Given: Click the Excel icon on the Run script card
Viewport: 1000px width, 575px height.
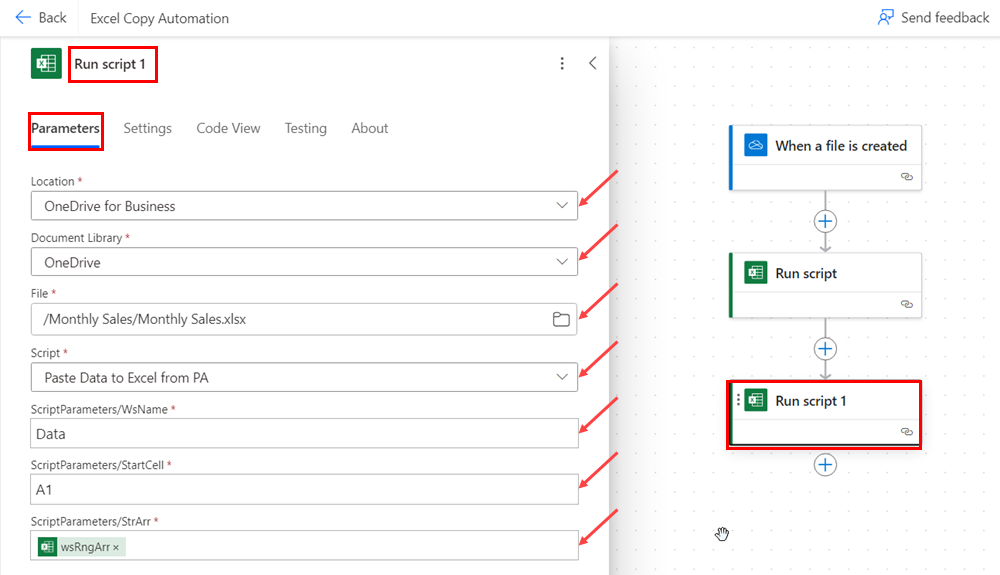Looking at the screenshot, I should (x=756, y=273).
